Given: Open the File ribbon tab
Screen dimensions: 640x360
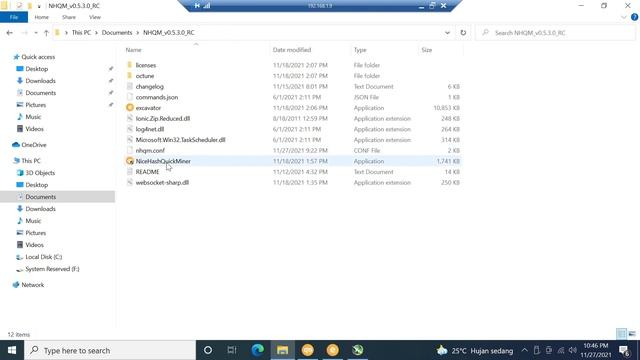Looking at the screenshot, I should pyautogui.click(x=14, y=17).
